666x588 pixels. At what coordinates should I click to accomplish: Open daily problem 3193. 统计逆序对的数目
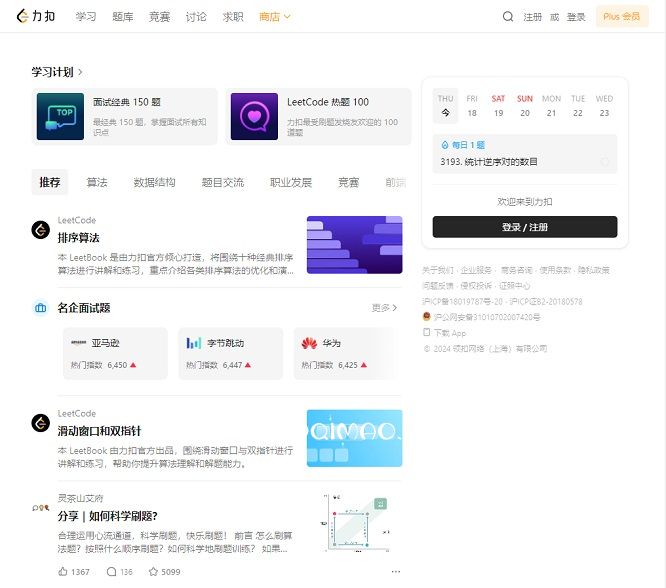[489, 161]
